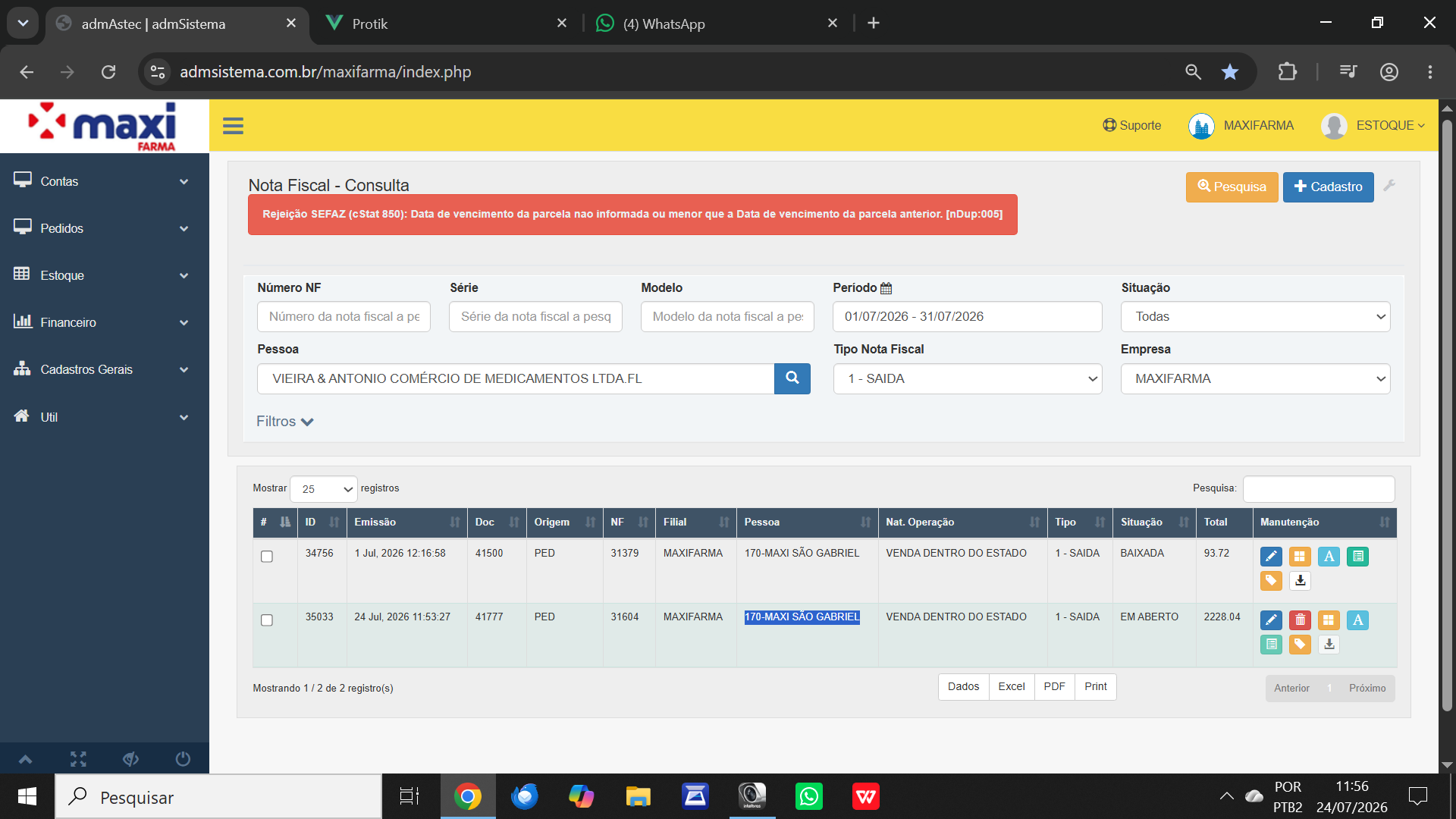The width and height of the screenshot is (1456, 819).
Task: Click the blue letter A icon for invoice 35033
Action: coord(1357,620)
